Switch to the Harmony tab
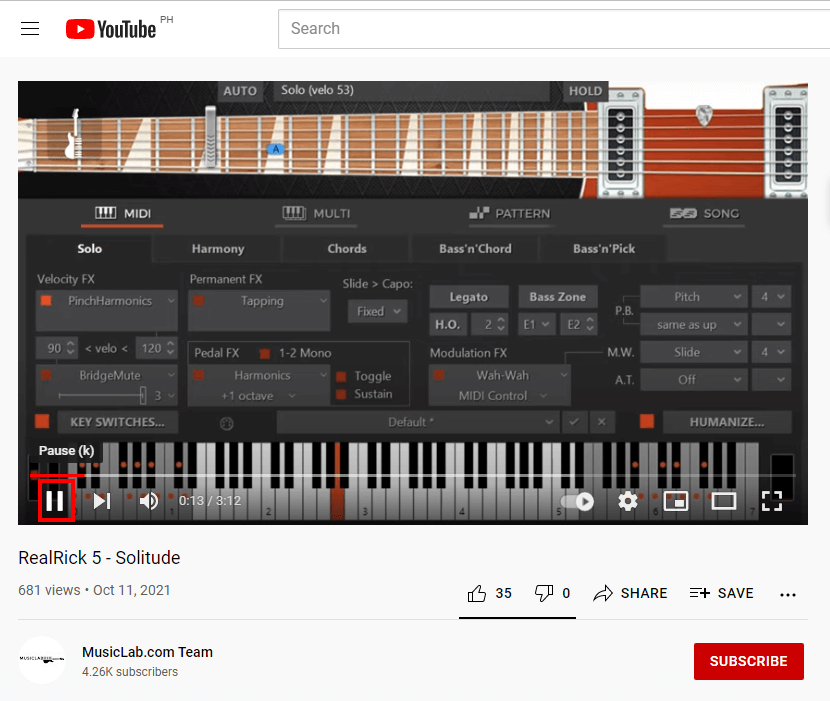Viewport: 830px width, 701px height. [x=218, y=249]
